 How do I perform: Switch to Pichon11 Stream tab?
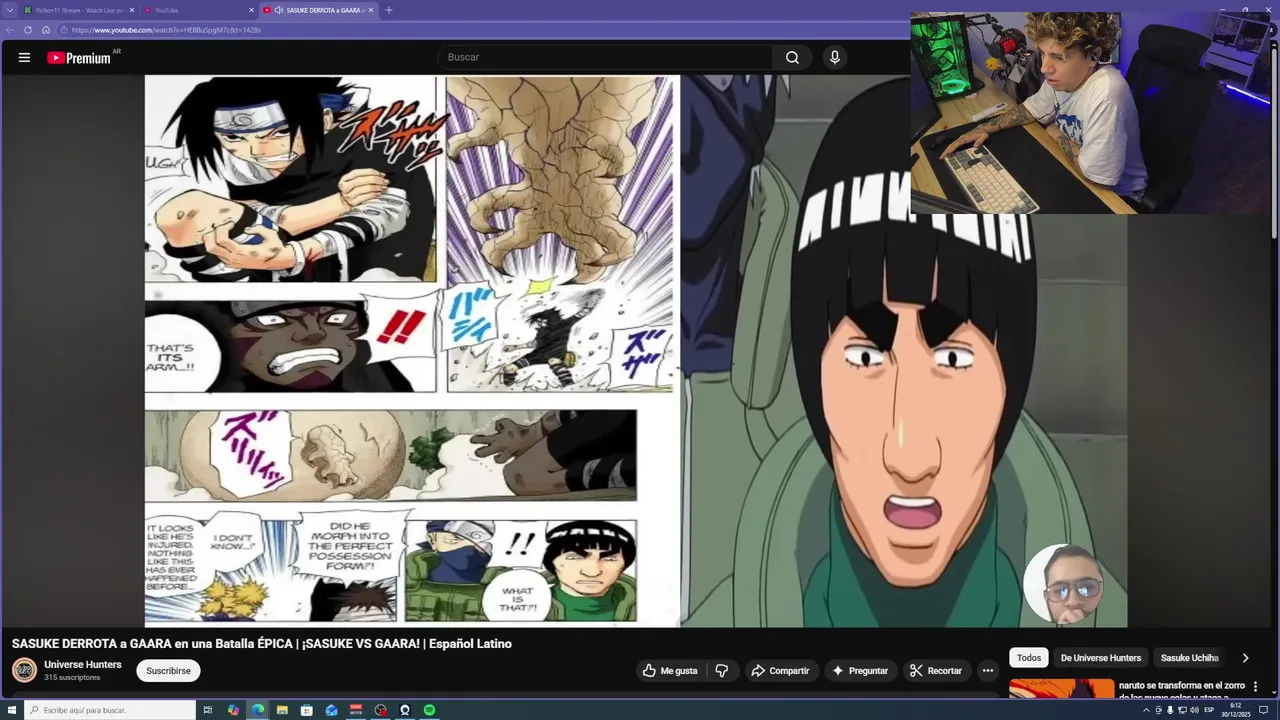point(79,10)
